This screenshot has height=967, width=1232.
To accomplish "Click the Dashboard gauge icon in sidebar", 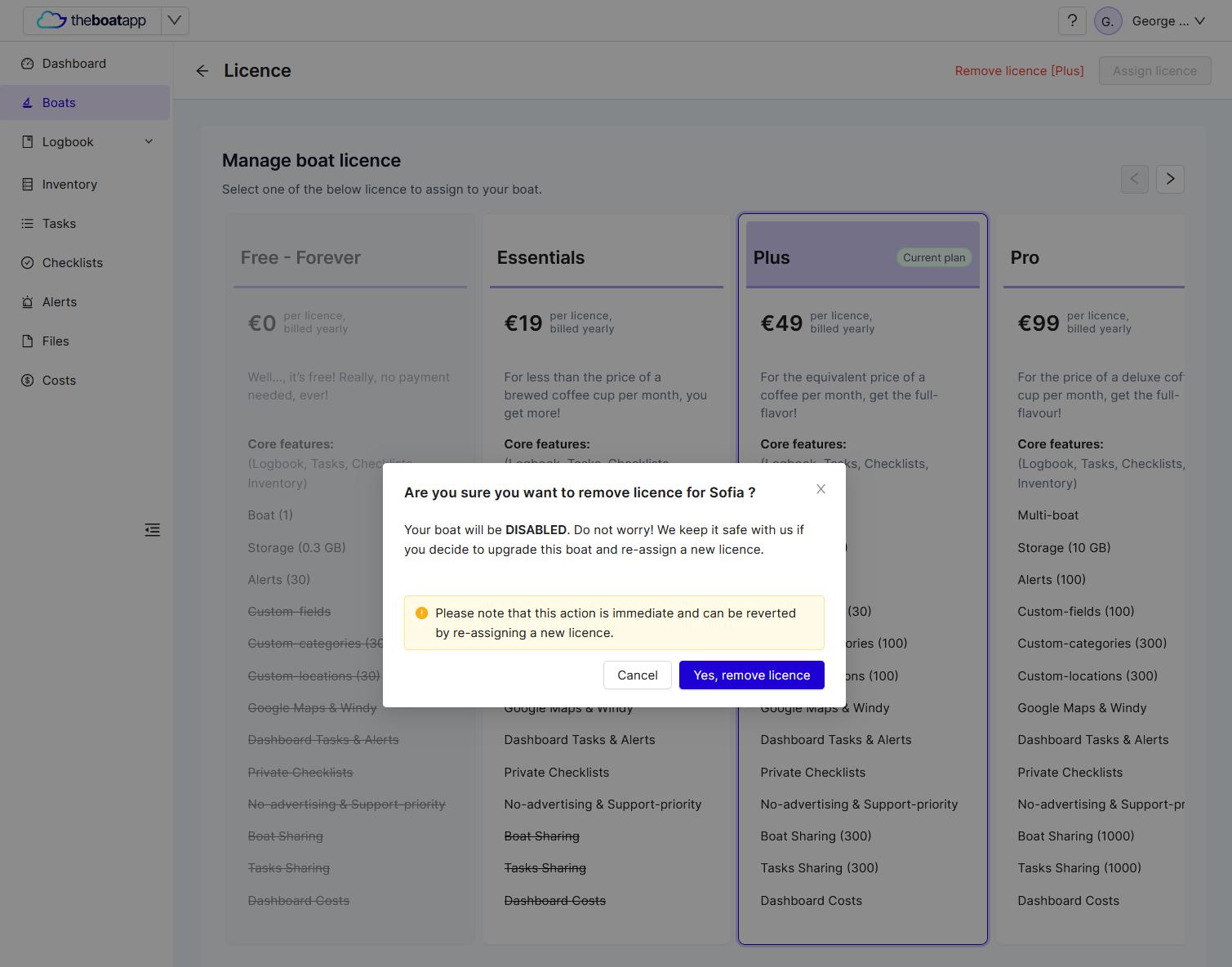I will pos(28,64).
